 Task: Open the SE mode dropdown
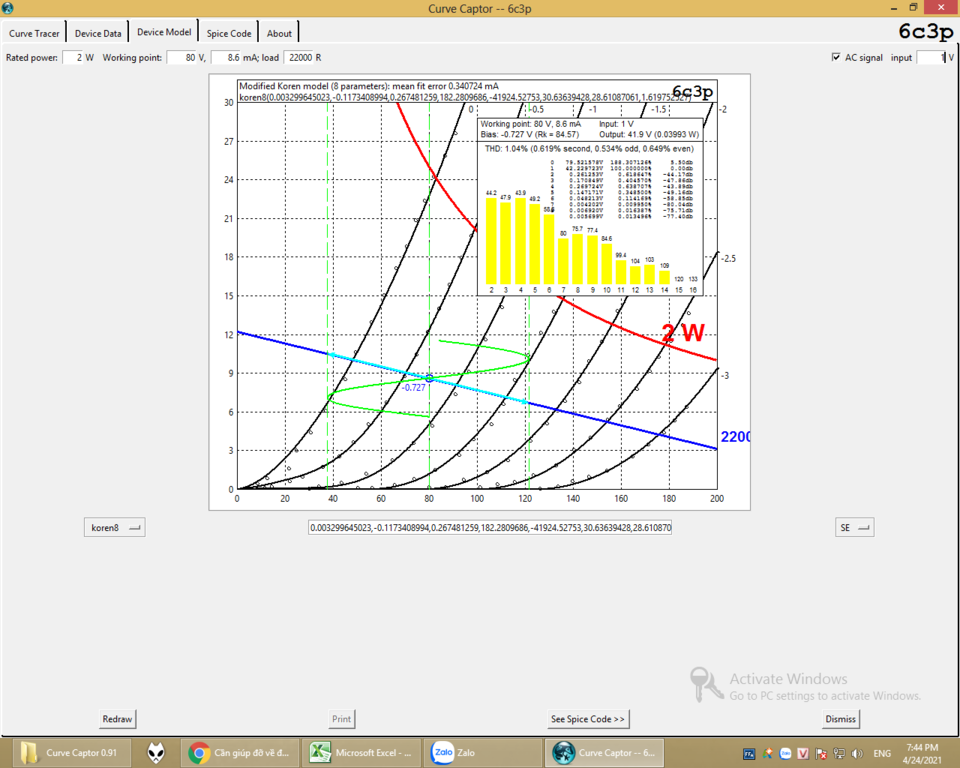tap(855, 527)
